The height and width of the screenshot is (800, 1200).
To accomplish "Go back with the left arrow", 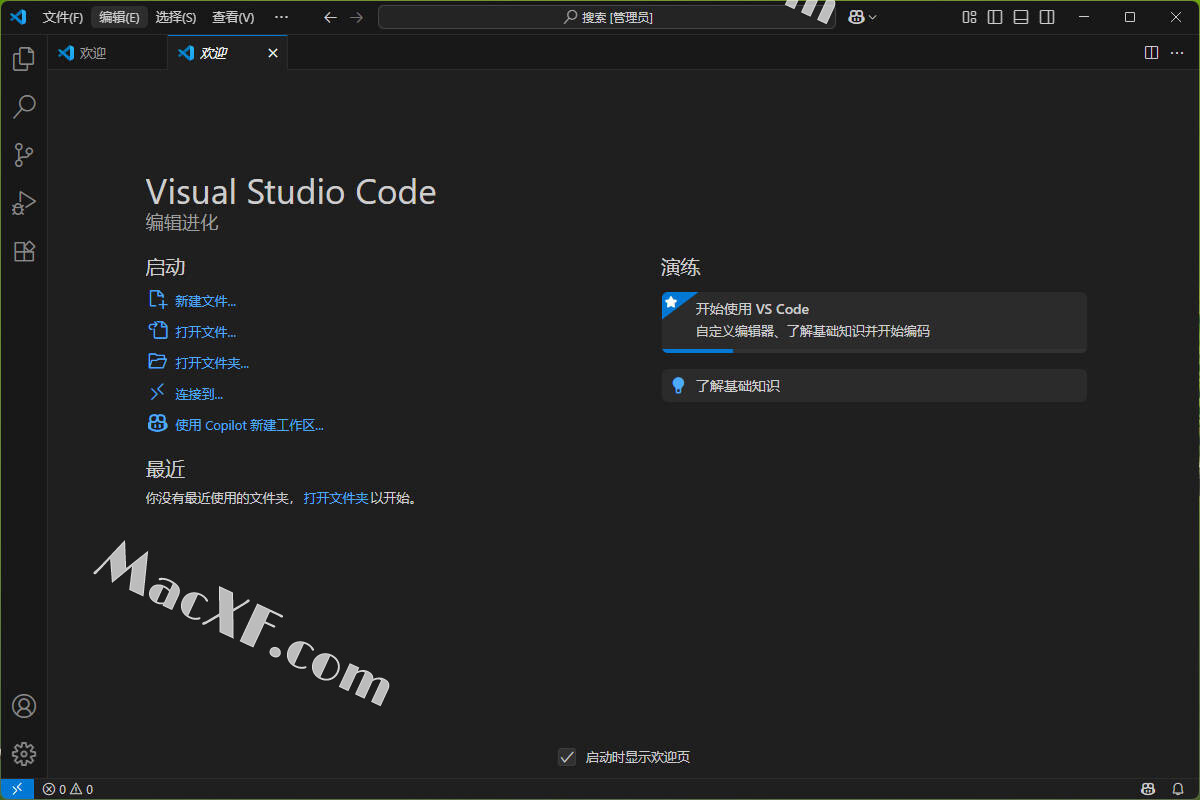I will coord(331,17).
